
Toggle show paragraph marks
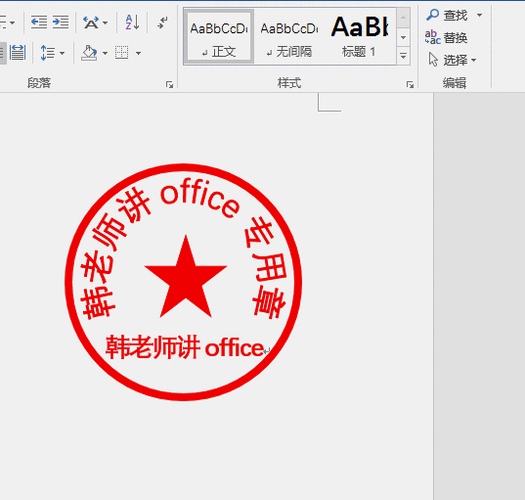[x=163, y=23]
